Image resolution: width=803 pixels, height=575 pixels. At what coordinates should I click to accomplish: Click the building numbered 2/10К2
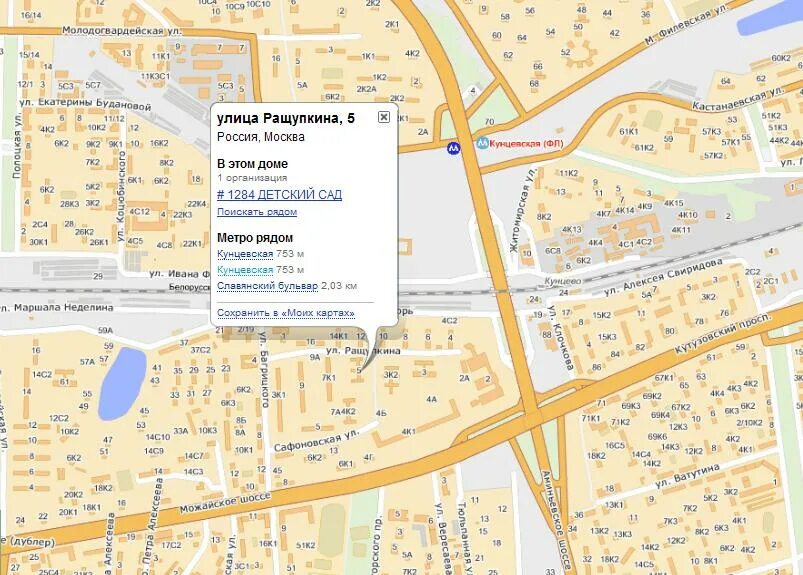tap(749, 423)
